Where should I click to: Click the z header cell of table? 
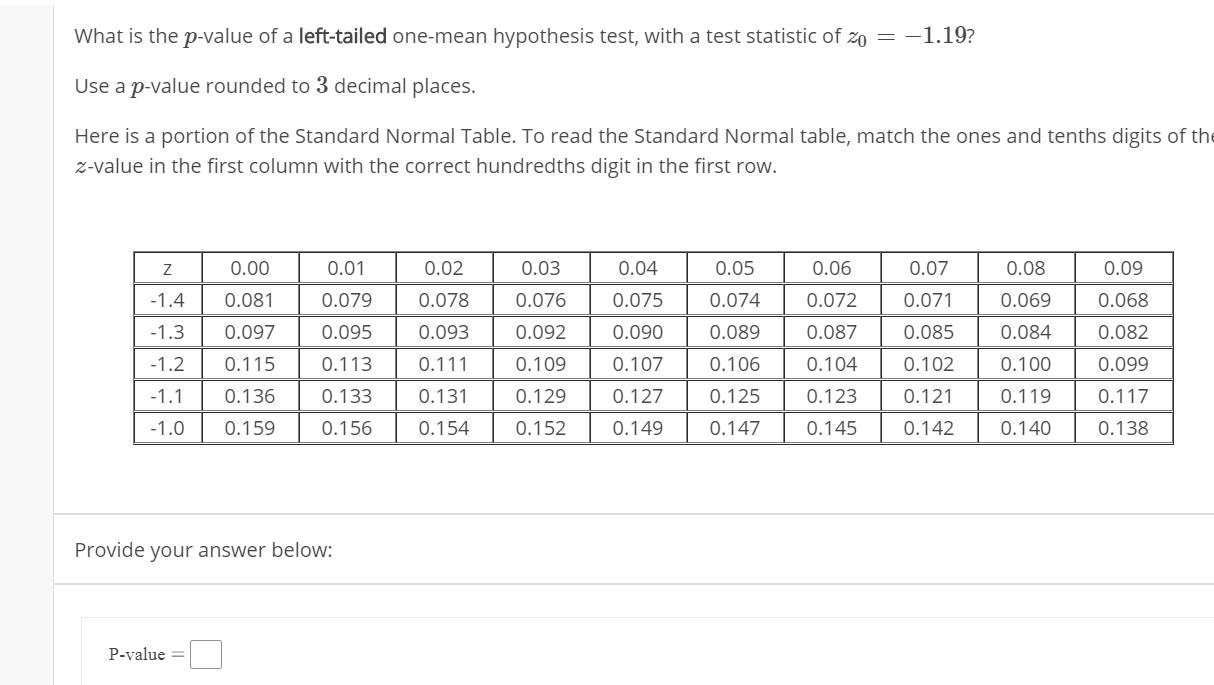click(x=168, y=268)
